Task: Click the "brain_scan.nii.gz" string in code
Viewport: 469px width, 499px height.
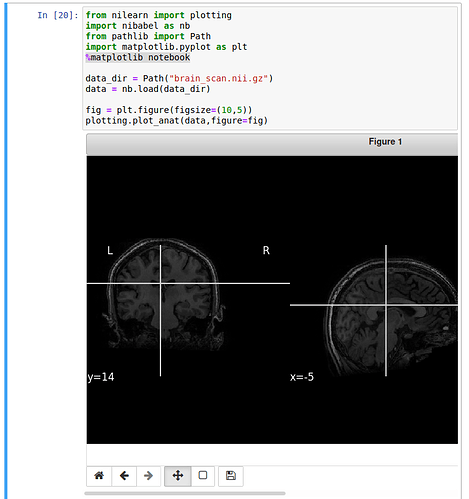Action: click(218, 78)
